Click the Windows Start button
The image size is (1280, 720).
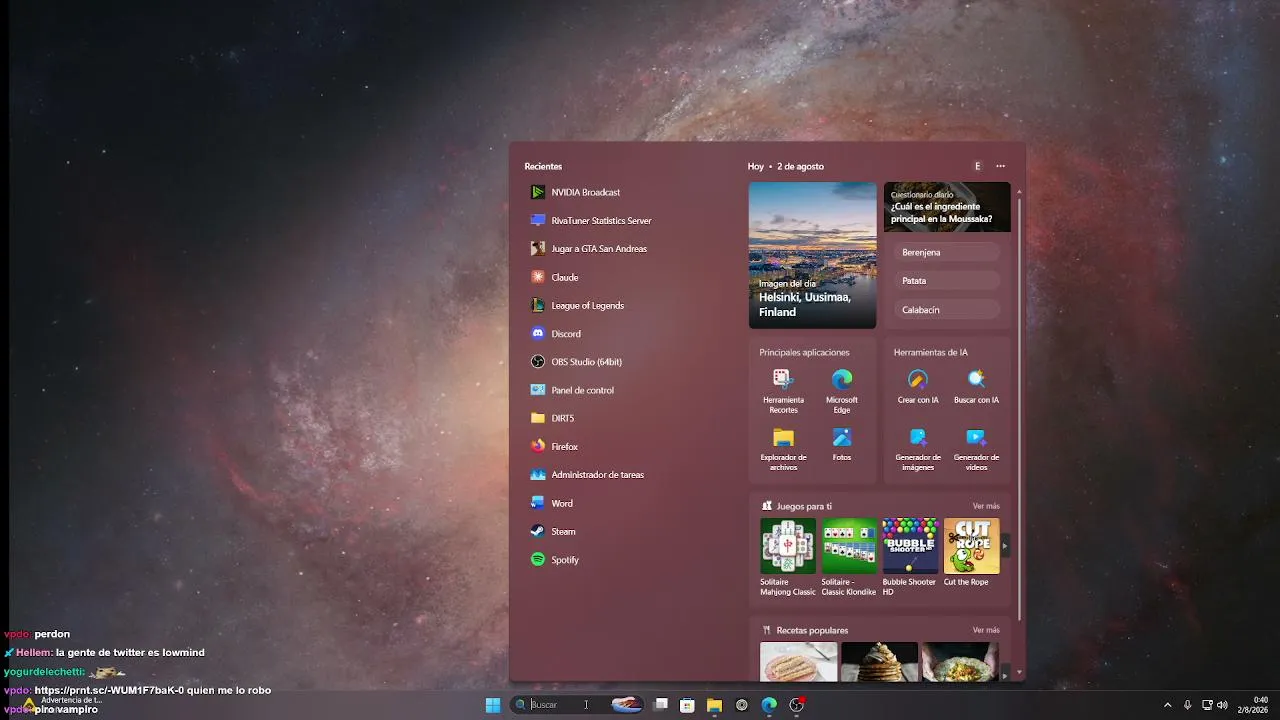(x=493, y=705)
